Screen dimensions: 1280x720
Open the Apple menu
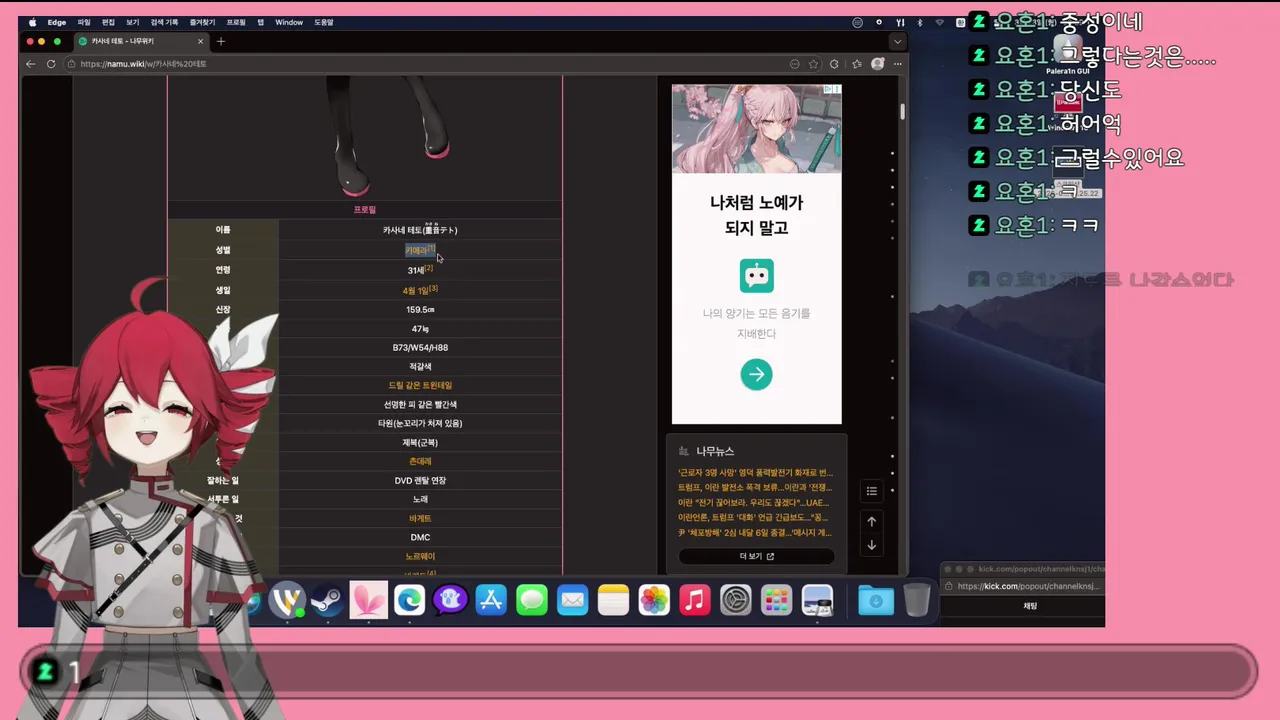pyautogui.click(x=33, y=22)
